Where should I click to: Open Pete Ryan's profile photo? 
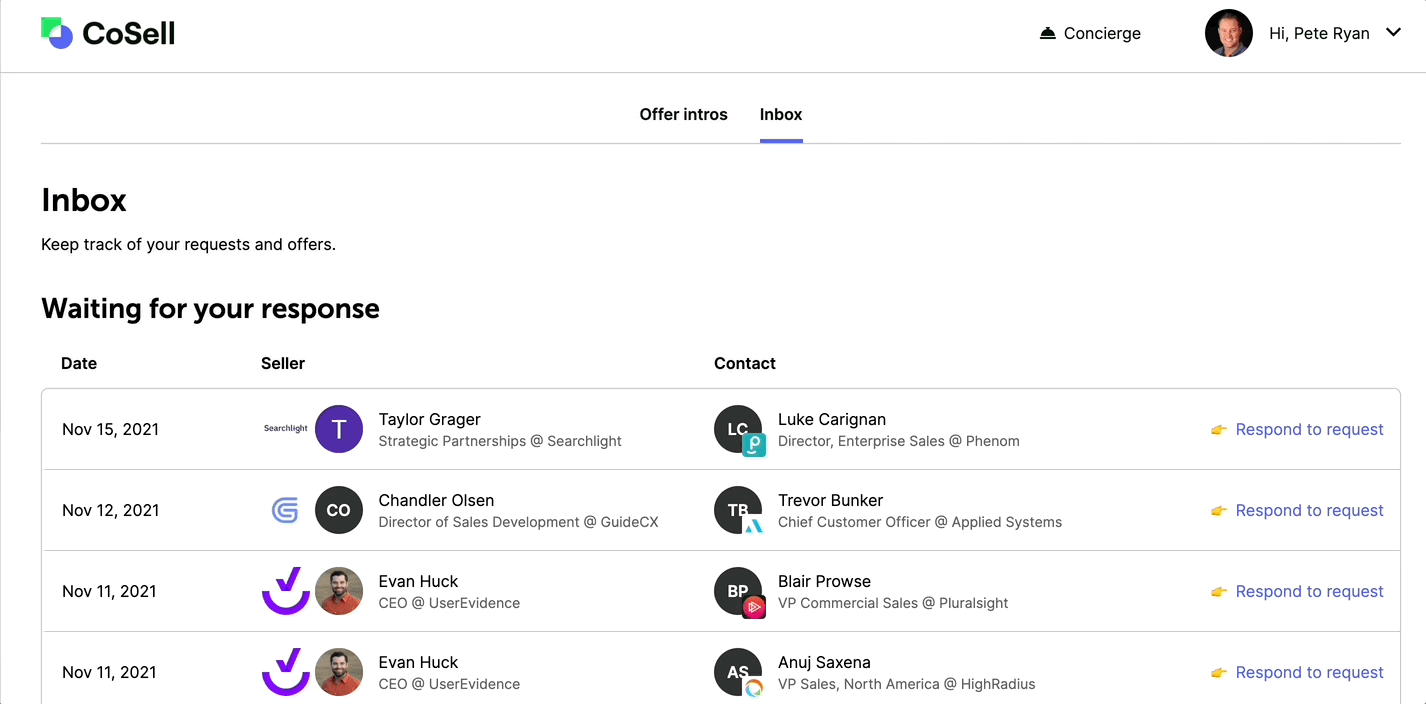click(1229, 33)
